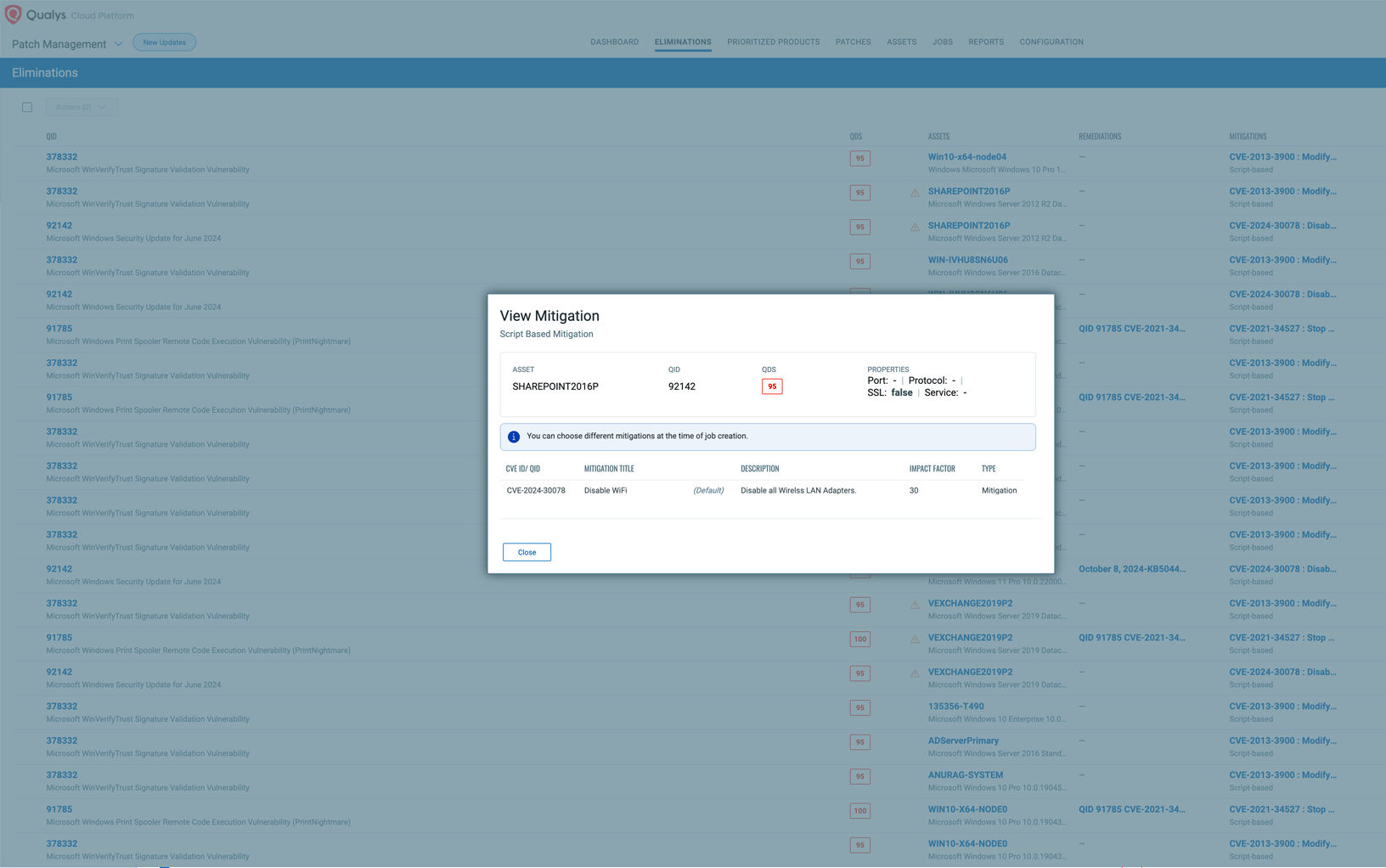Click the Qualys logo icon
Viewport: 1386px width, 868px height.
pyautogui.click(x=13, y=15)
